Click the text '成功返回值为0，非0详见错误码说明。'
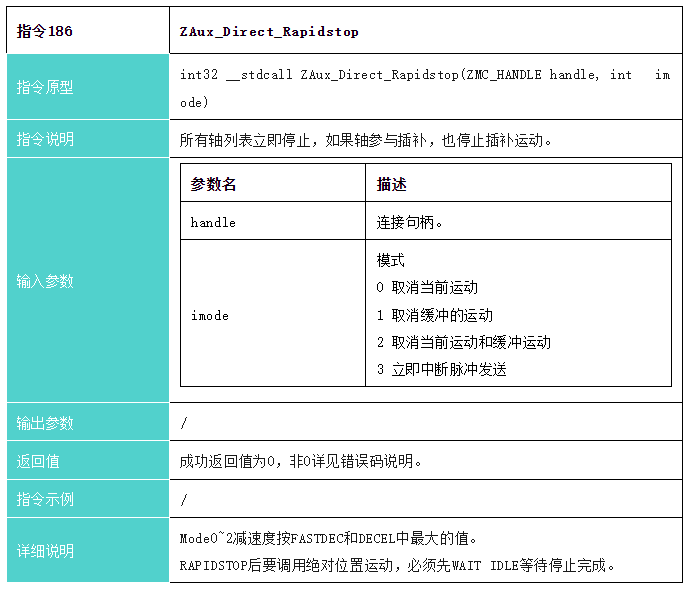690x592 pixels. (x=301, y=461)
